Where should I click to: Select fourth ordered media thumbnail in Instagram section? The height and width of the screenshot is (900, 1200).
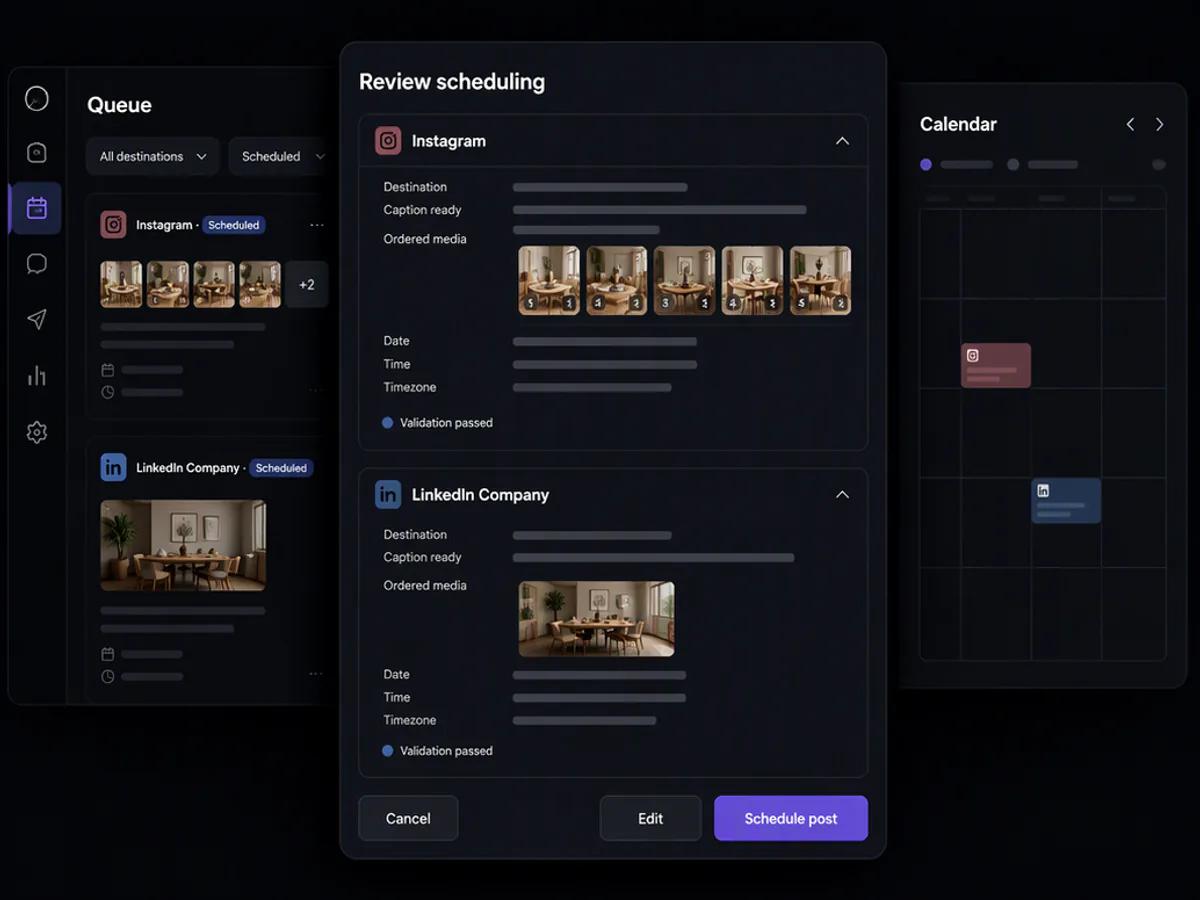pyautogui.click(x=753, y=281)
